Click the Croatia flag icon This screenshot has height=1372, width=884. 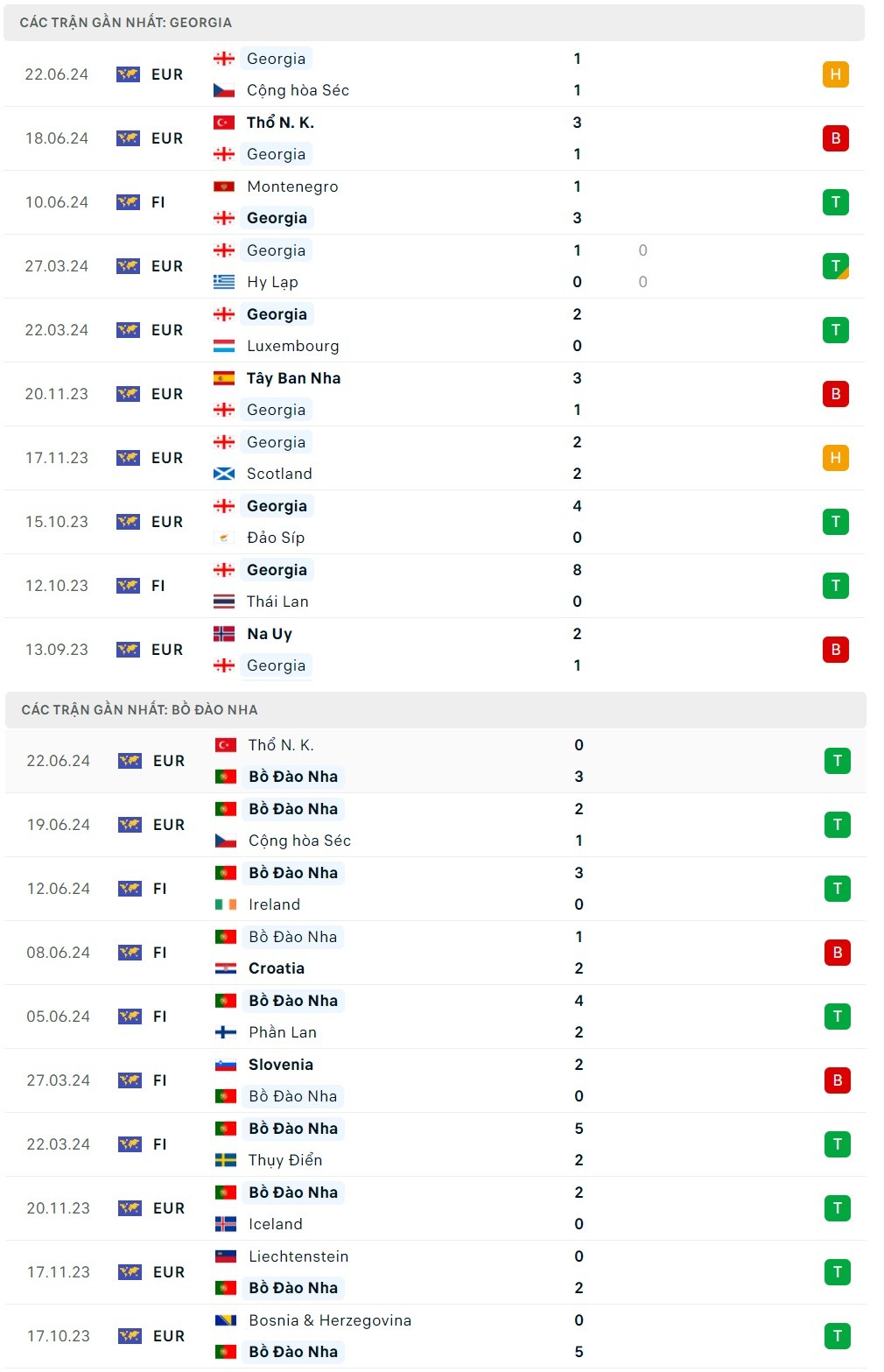[x=226, y=968]
